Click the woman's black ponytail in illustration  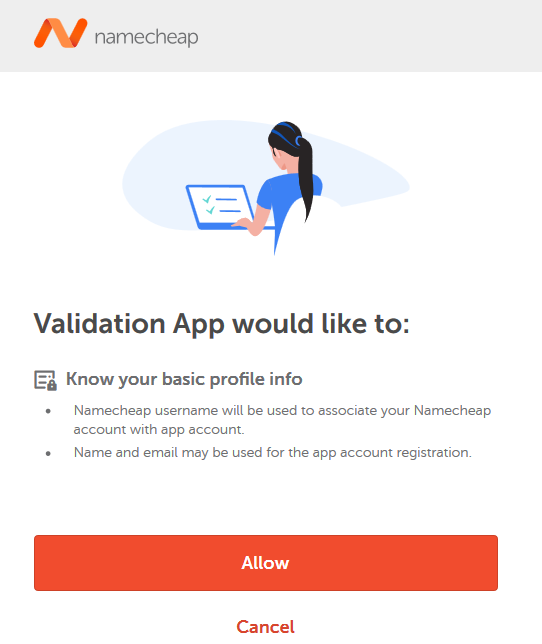tap(305, 177)
